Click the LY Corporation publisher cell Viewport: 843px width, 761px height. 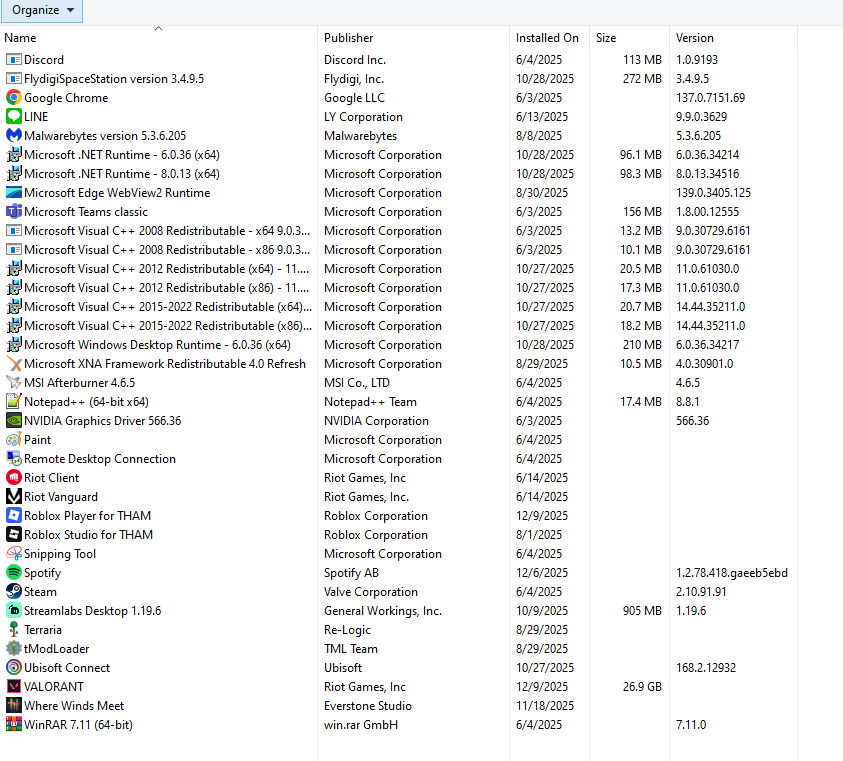[x=363, y=117]
